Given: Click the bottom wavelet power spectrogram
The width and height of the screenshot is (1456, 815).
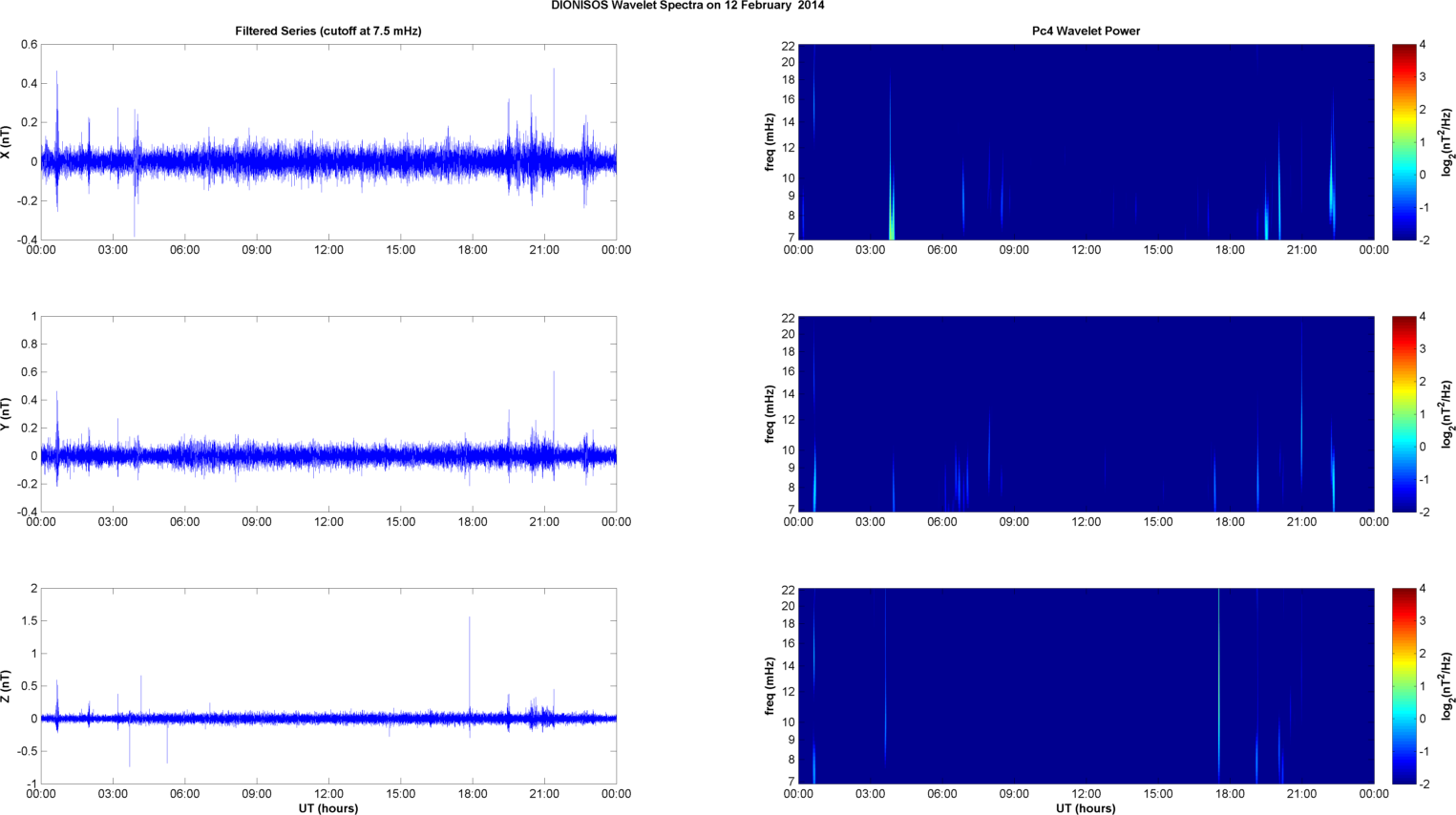Looking at the screenshot, I should (1086, 686).
